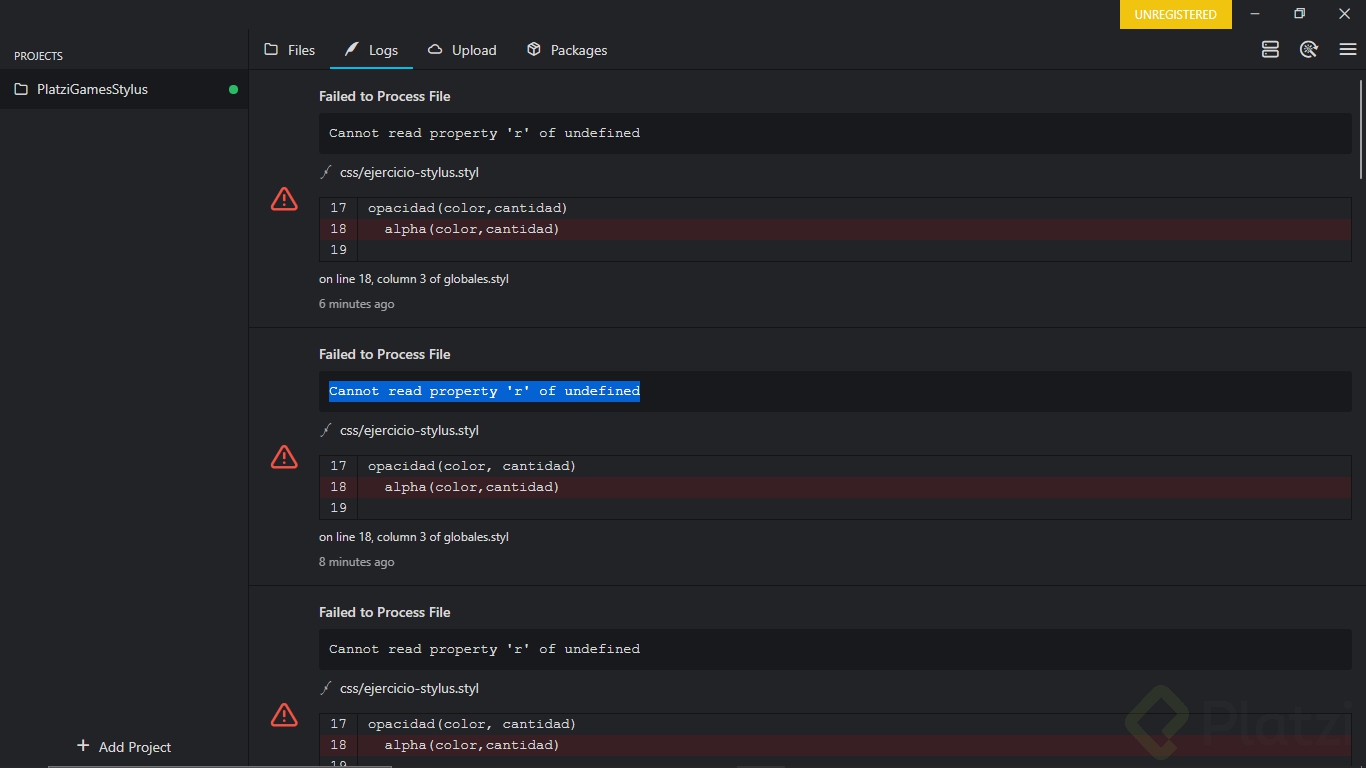Click the second error warning triangle

(284, 458)
